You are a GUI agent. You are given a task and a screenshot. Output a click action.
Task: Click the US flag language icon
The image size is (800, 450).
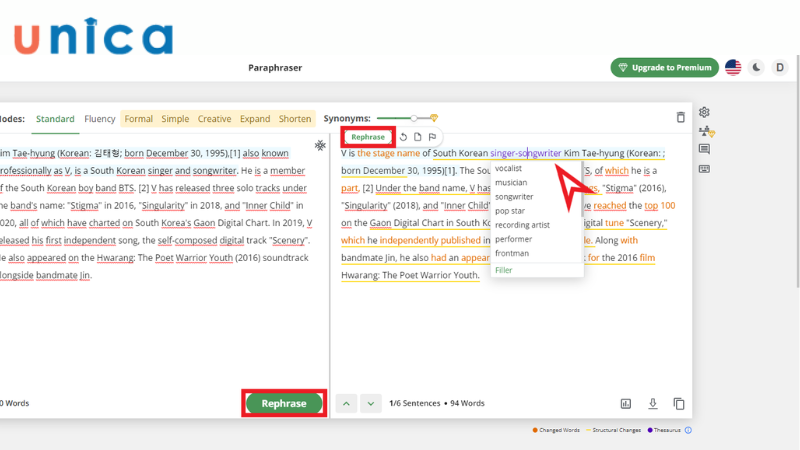coord(733,67)
